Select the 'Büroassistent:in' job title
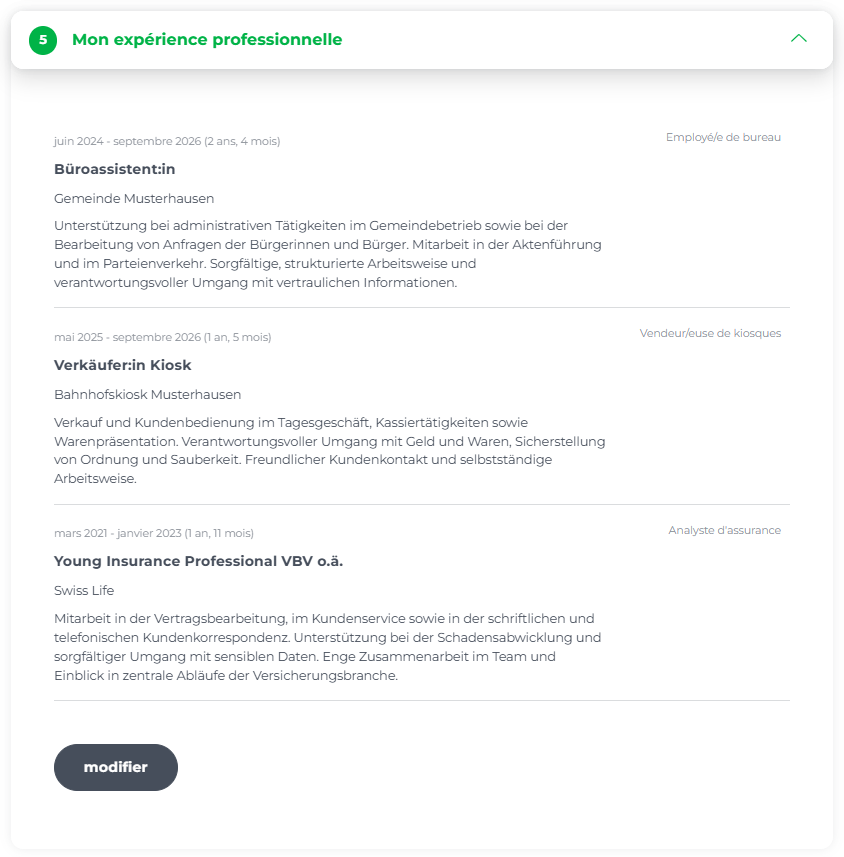Image resolution: width=844 pixels, height=857 pixels. 115,169
